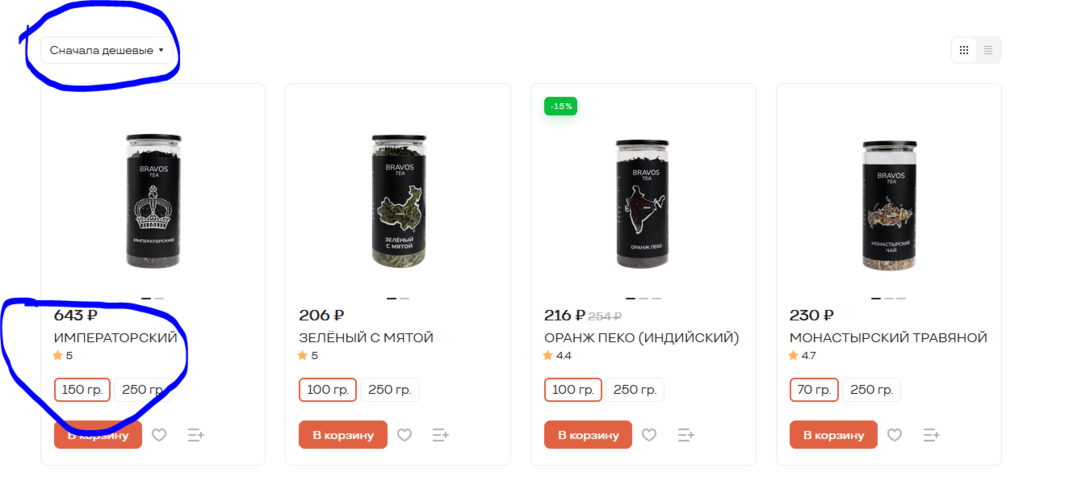Open the ЗЕЛЁНЫЙ С МЯТОЙ product page

pos(366,338)
